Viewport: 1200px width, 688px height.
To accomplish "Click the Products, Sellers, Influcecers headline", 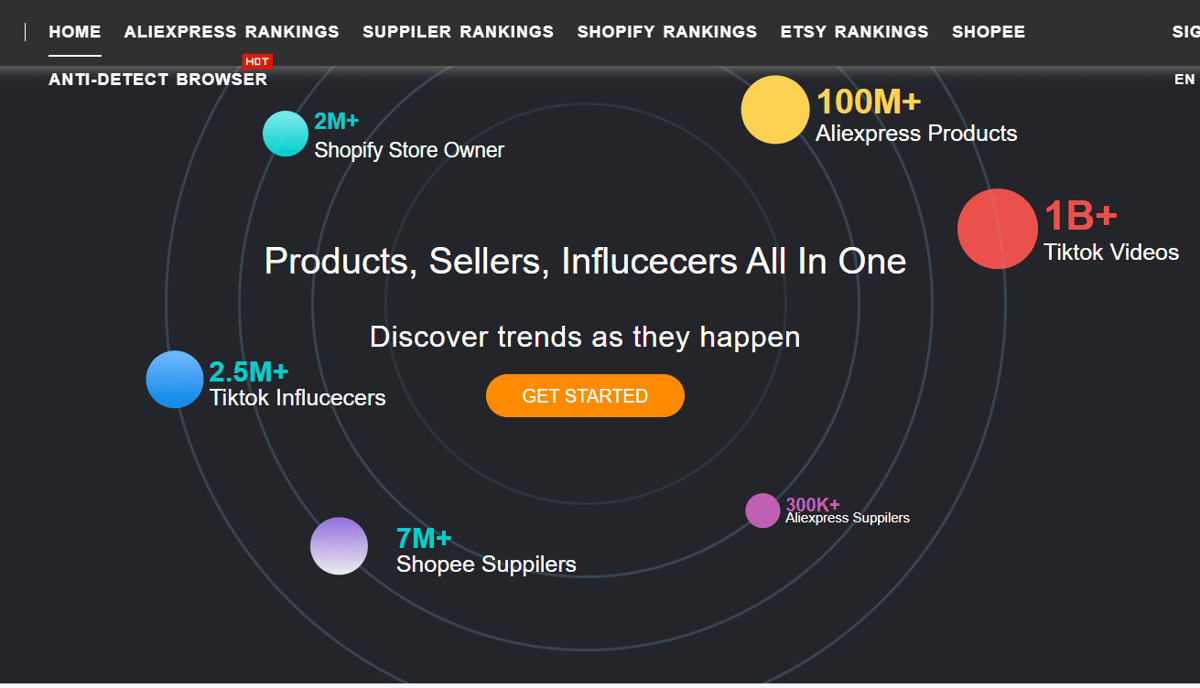I will click(585, 261).
